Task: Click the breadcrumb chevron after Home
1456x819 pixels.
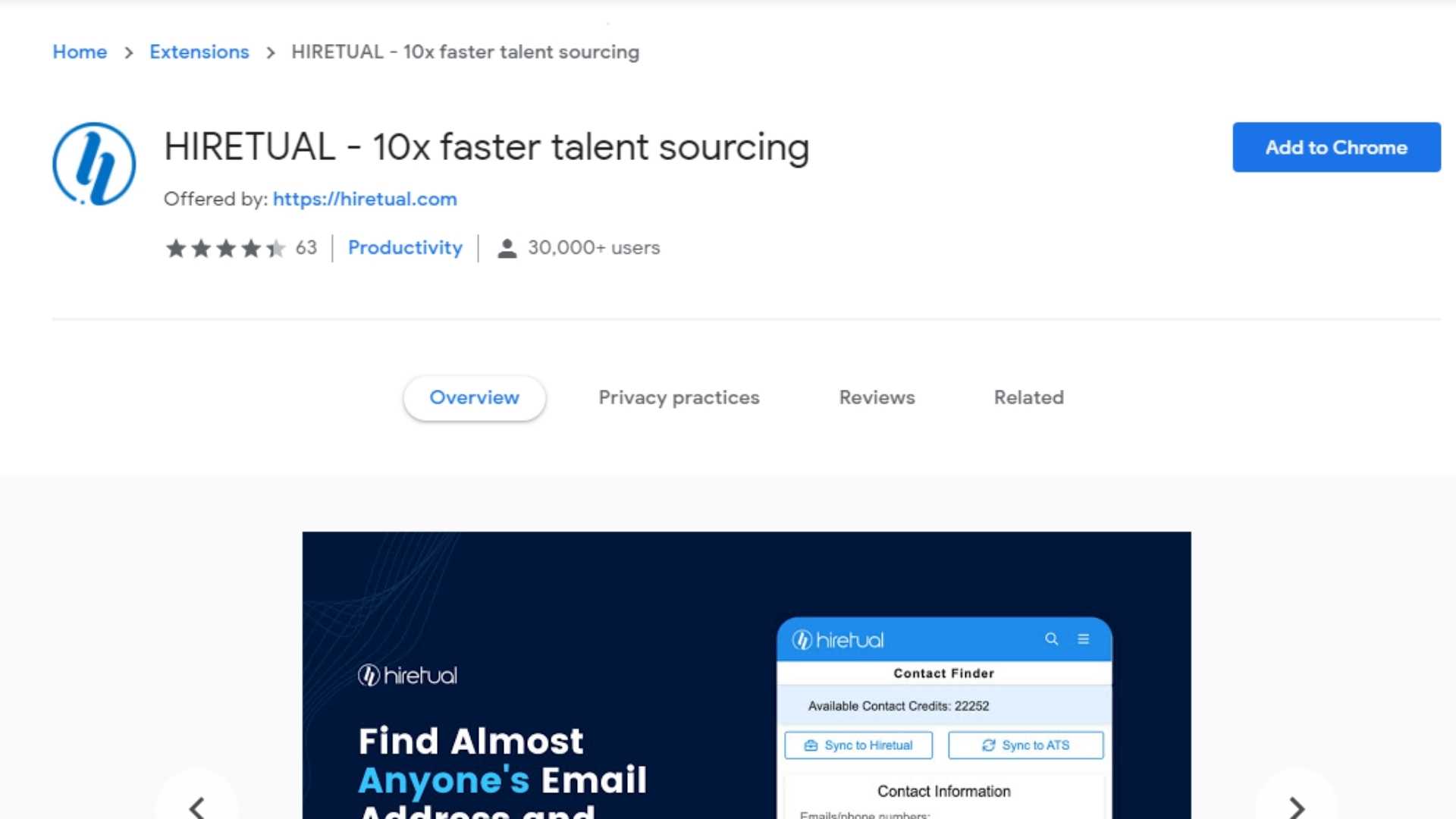Action: tap(128, 52)
